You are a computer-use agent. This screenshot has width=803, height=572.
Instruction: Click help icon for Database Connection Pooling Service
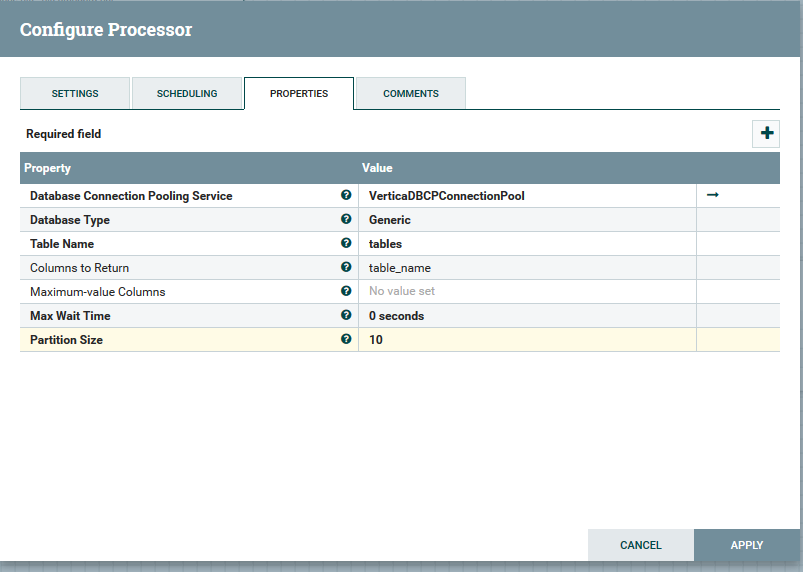[x=346, y=195]
